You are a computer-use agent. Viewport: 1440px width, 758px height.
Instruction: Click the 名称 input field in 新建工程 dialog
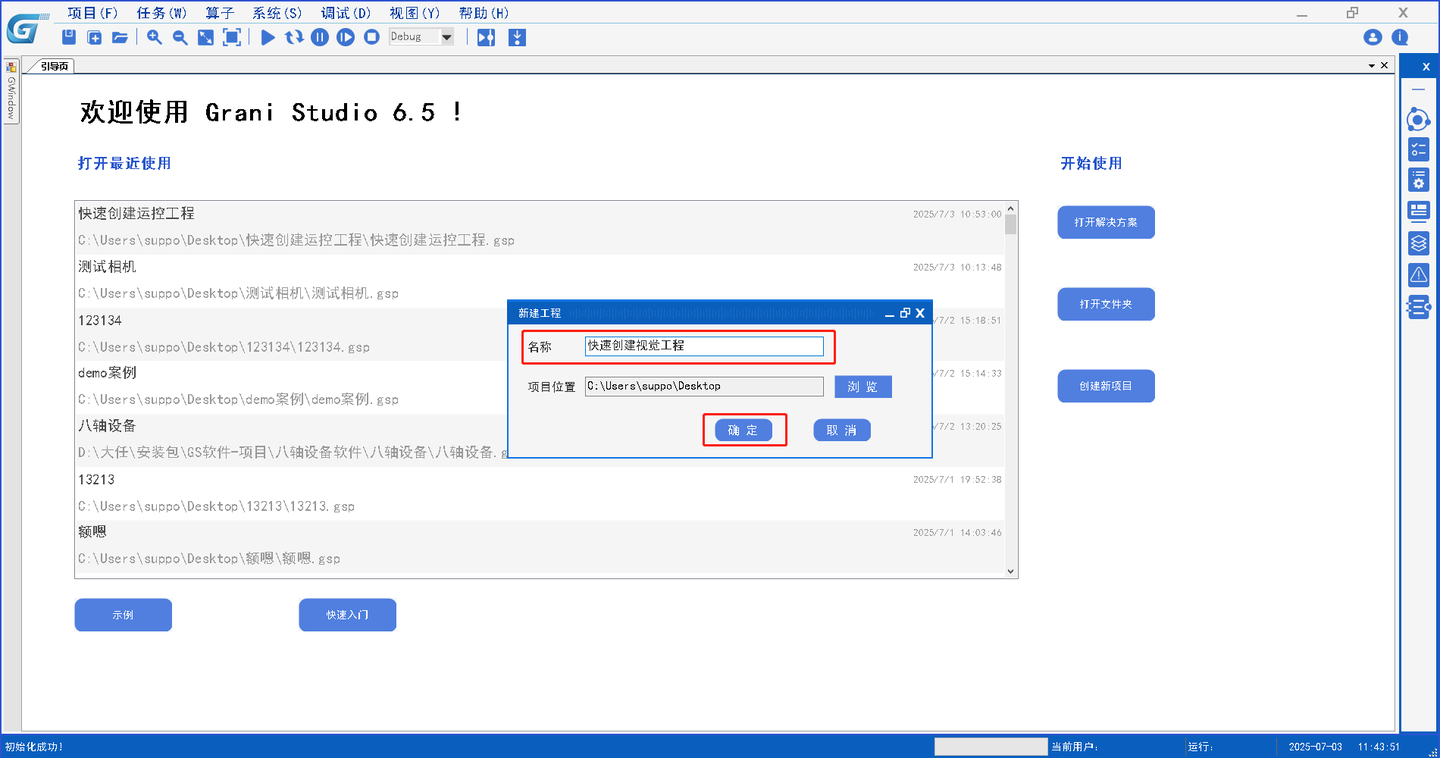click(704, 346)
